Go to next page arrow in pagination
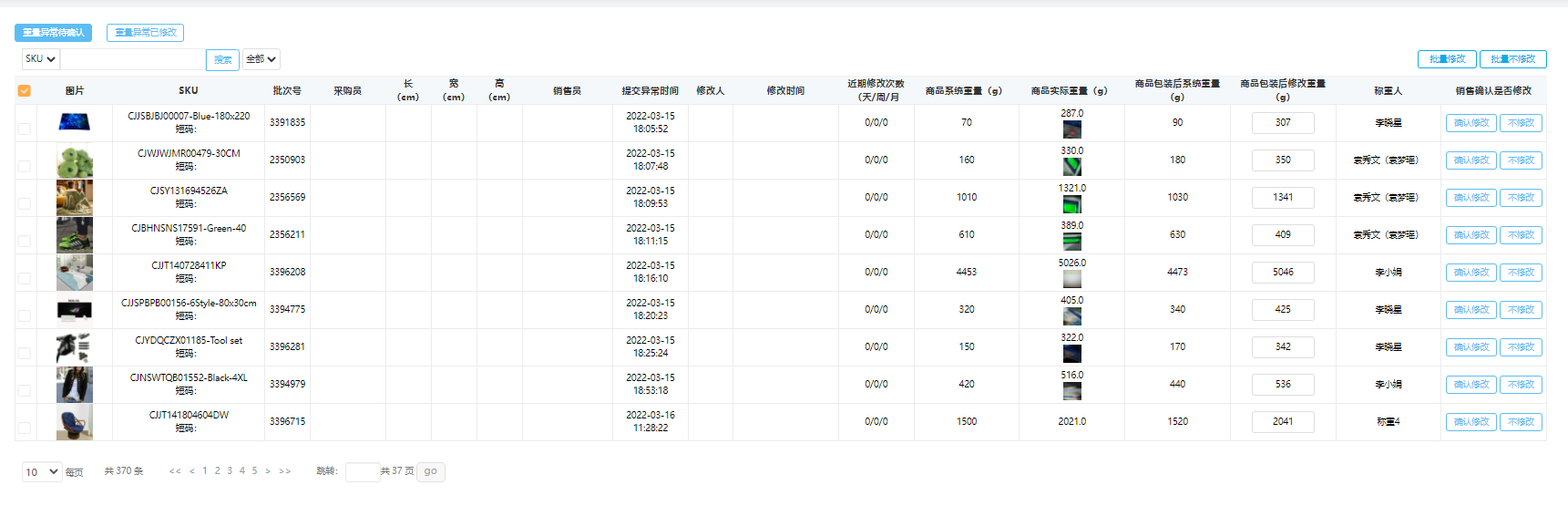The width and height of the screenshot is (1568, 516). [x=267, y=471]
